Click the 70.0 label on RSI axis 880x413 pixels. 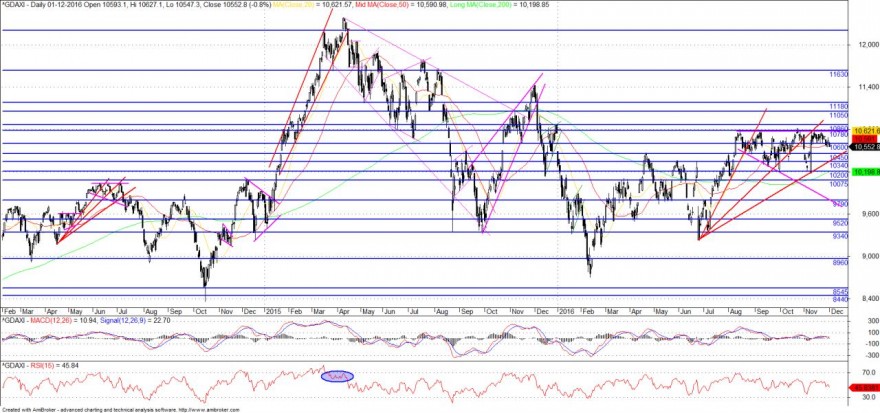click(869, 372)
